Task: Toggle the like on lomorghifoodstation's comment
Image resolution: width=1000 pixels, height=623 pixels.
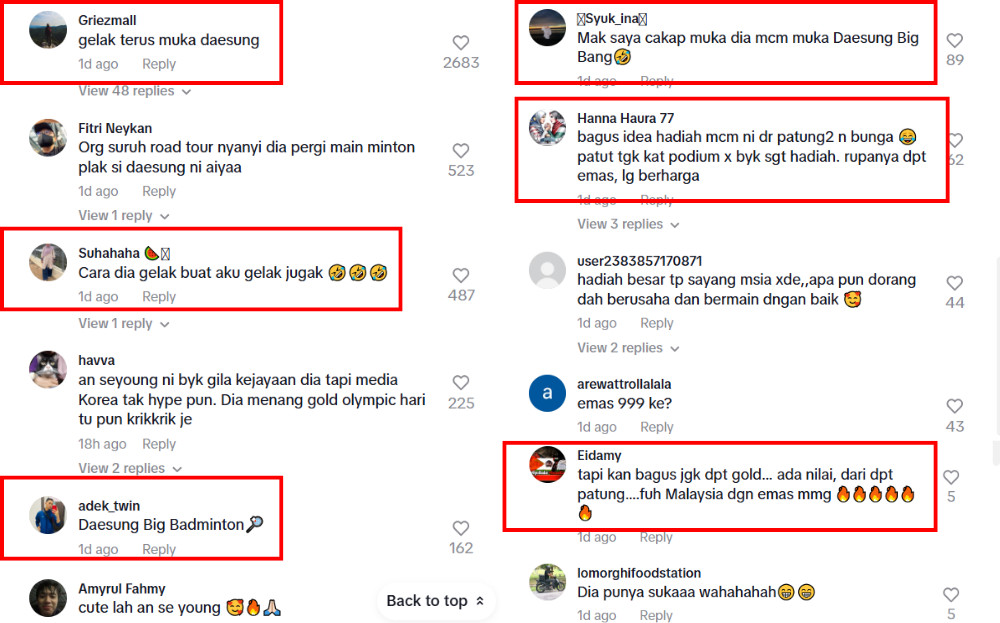Action: point(951,594)
